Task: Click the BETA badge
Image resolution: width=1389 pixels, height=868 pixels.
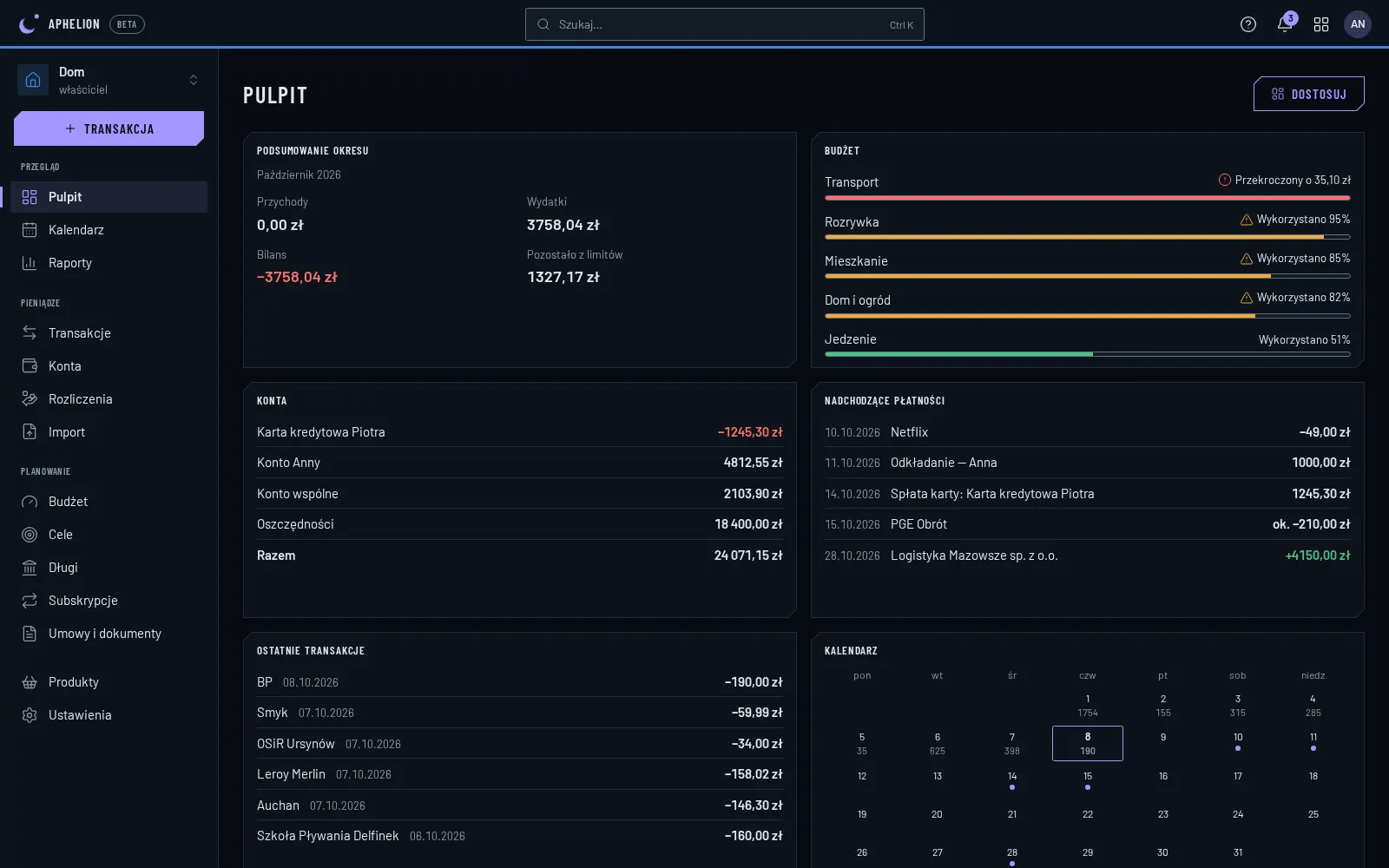Action: coord(127,24)
